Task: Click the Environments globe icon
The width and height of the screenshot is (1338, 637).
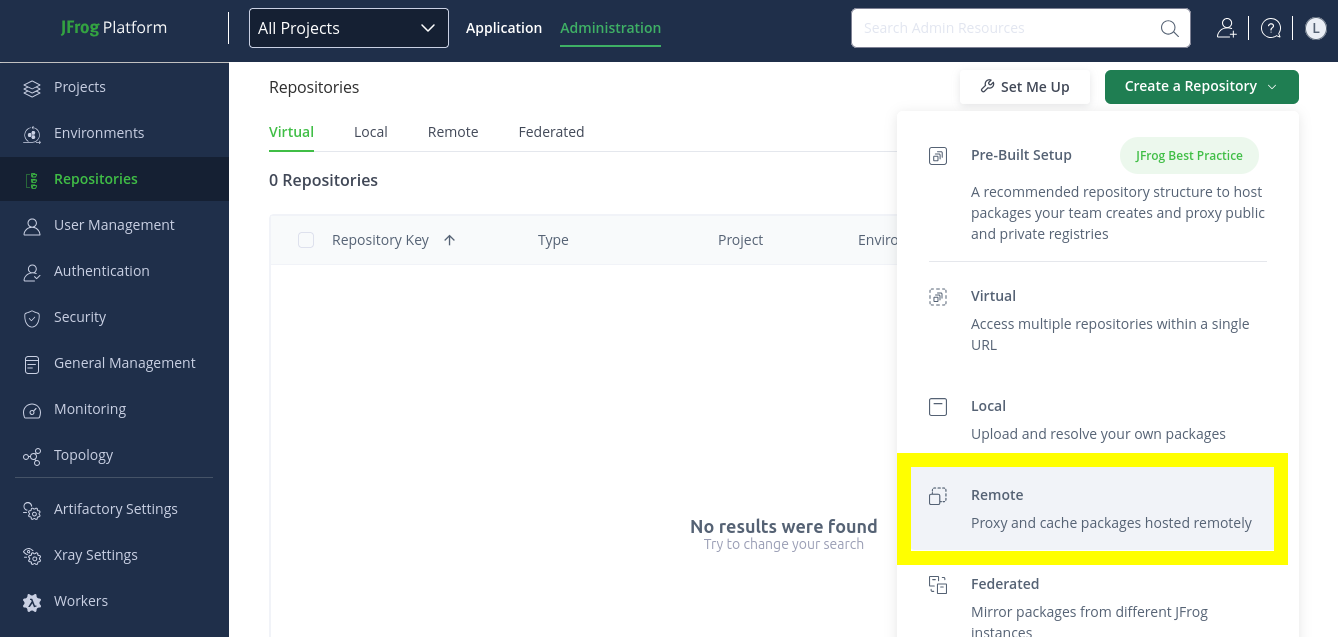Action: click(x=31, y=132)
